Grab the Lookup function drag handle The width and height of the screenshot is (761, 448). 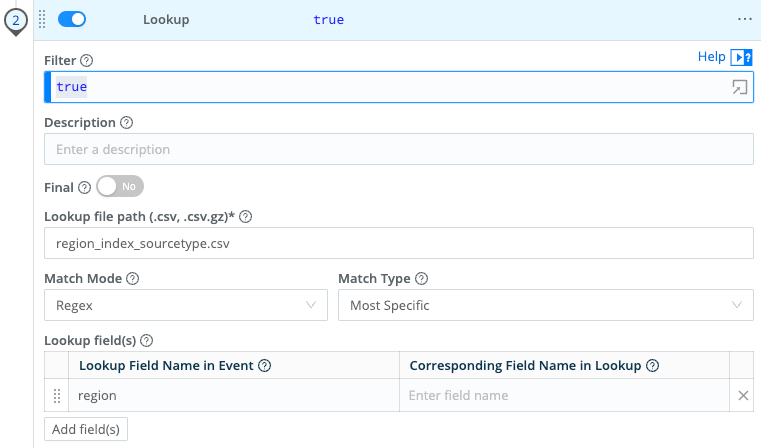tap(42, 20)
